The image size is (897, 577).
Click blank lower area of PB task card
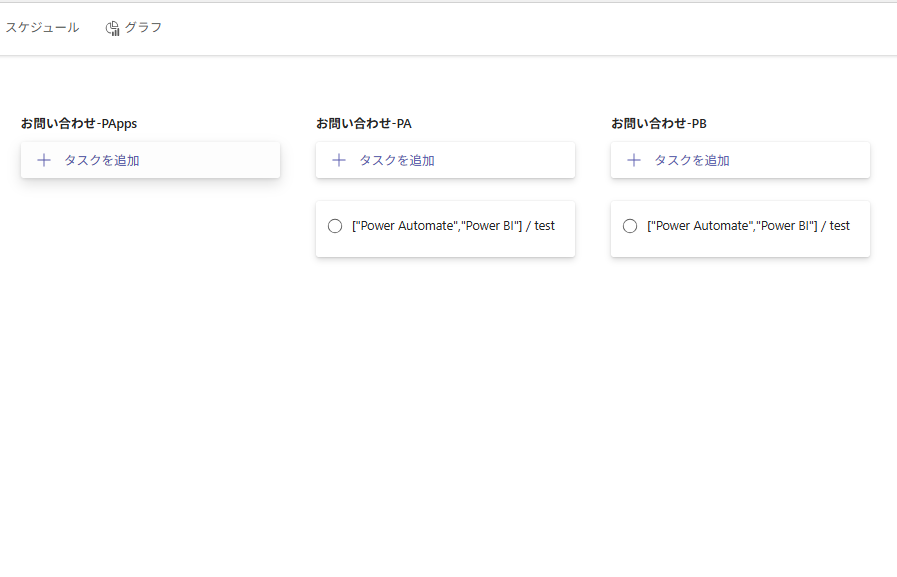point(740,246)
